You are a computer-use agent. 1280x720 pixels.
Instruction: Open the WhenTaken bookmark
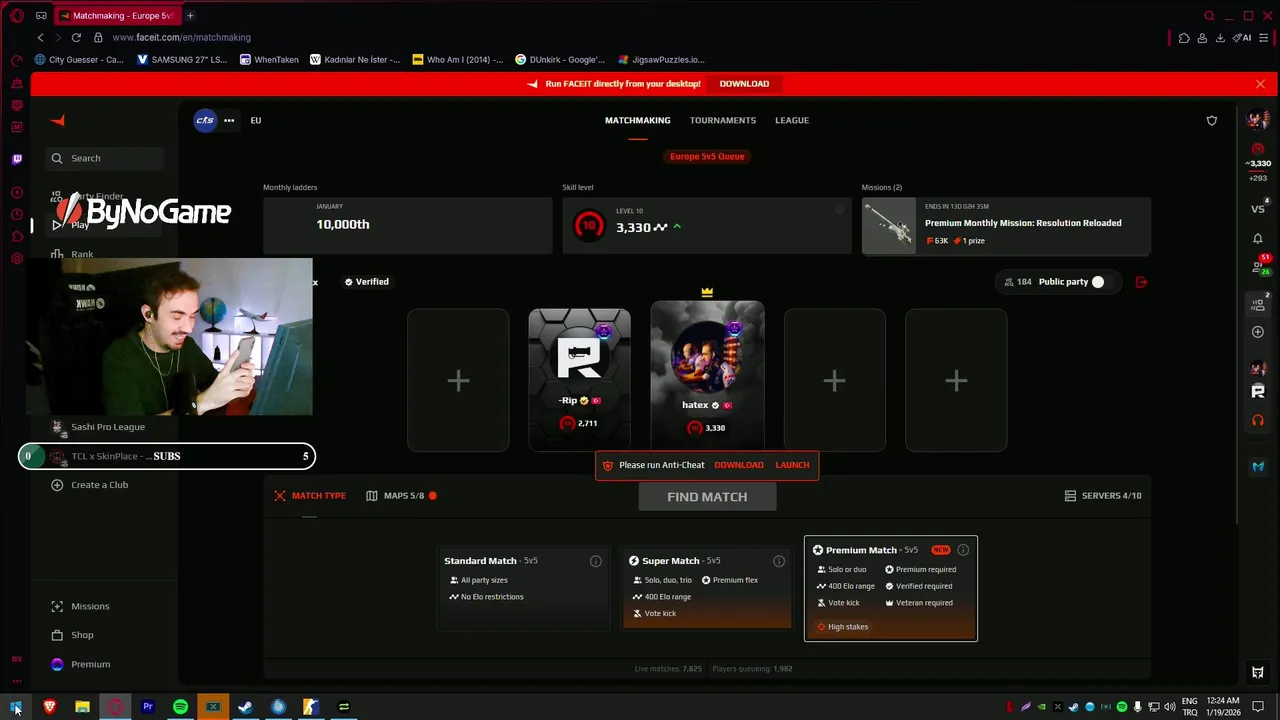269,59
